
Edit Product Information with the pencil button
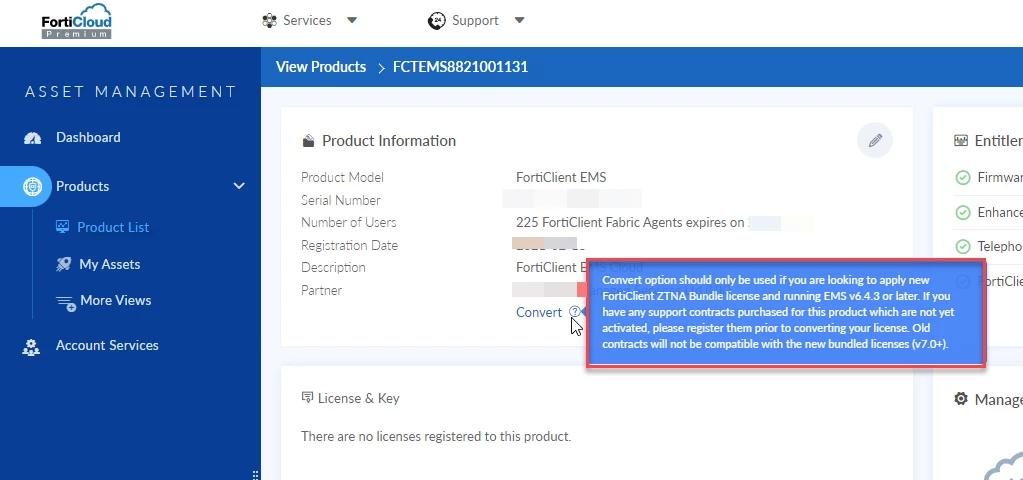click(875, 140)
